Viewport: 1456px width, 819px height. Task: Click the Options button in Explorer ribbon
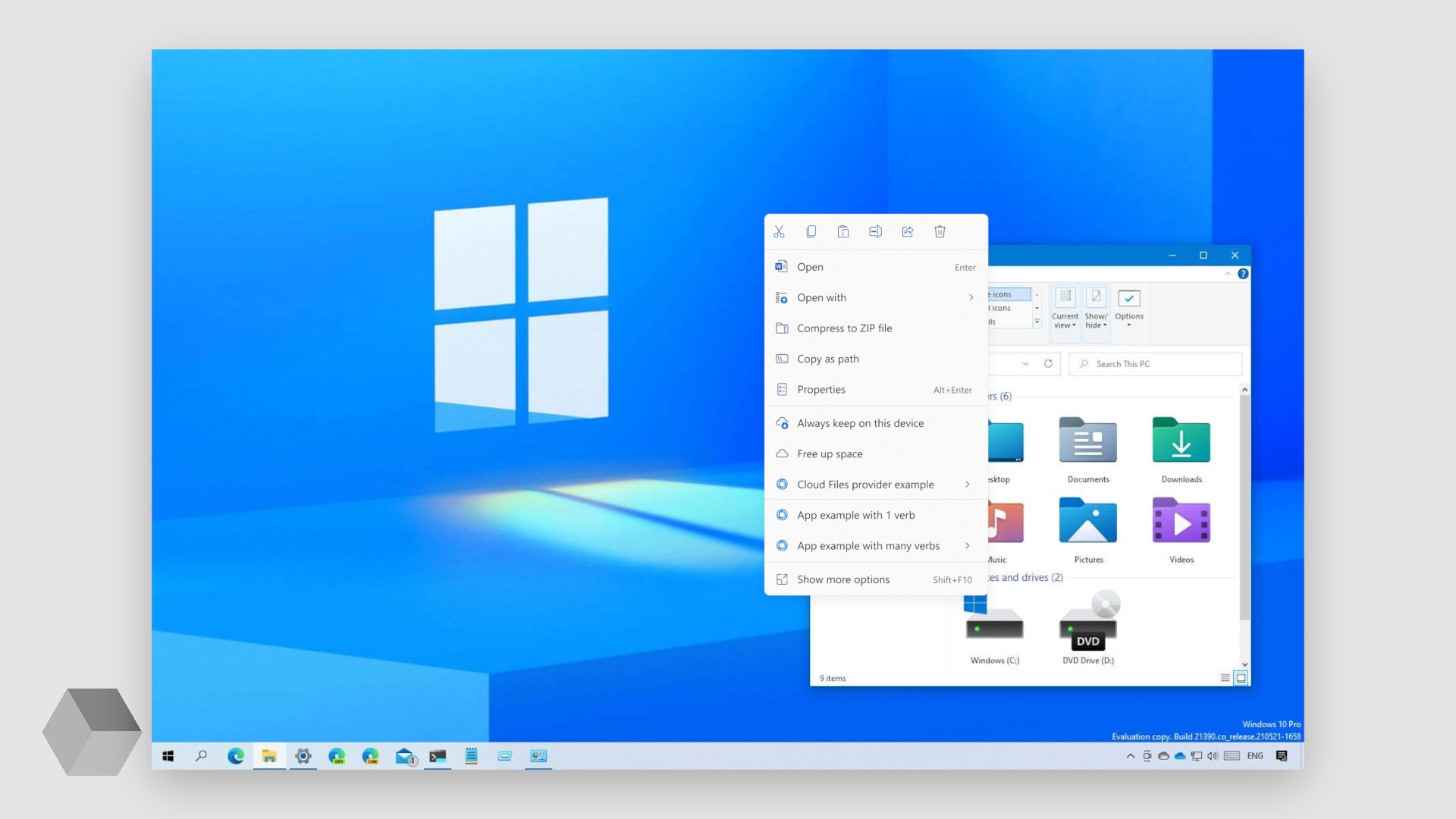pos(1129,309)
